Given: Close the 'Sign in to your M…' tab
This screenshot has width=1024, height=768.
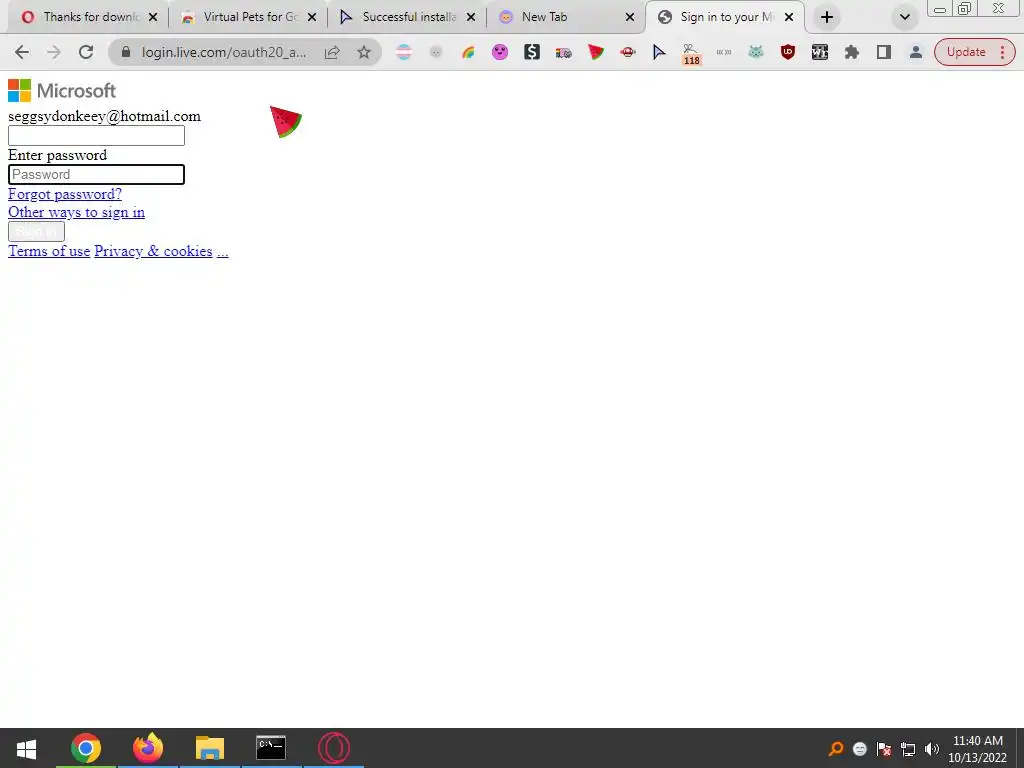Looking at the screenshot, I should (789, 17).
